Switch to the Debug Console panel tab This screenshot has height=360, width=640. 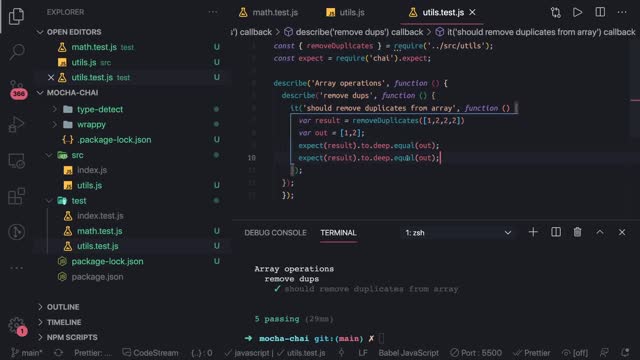[x=275, y=233]
